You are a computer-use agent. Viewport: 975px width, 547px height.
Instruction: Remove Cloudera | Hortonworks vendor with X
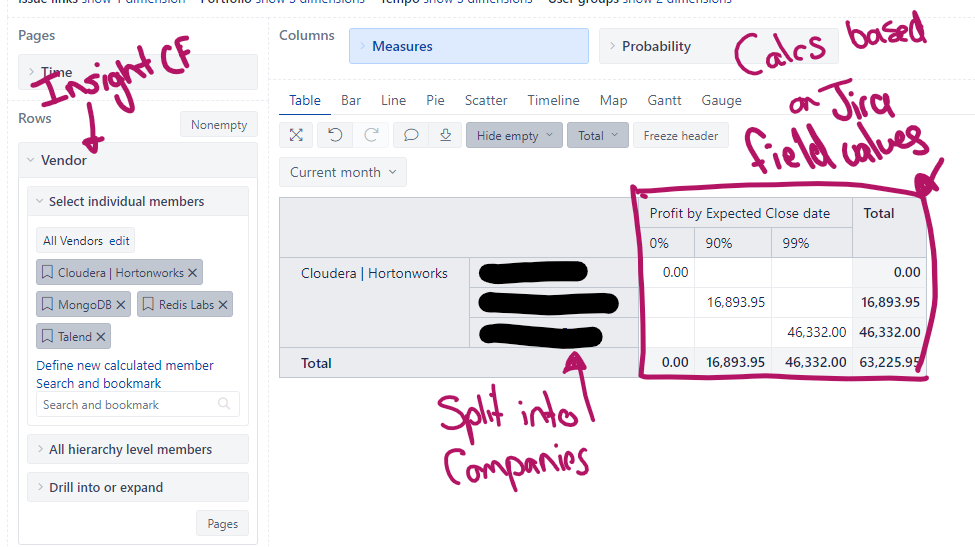coord(192,273)
